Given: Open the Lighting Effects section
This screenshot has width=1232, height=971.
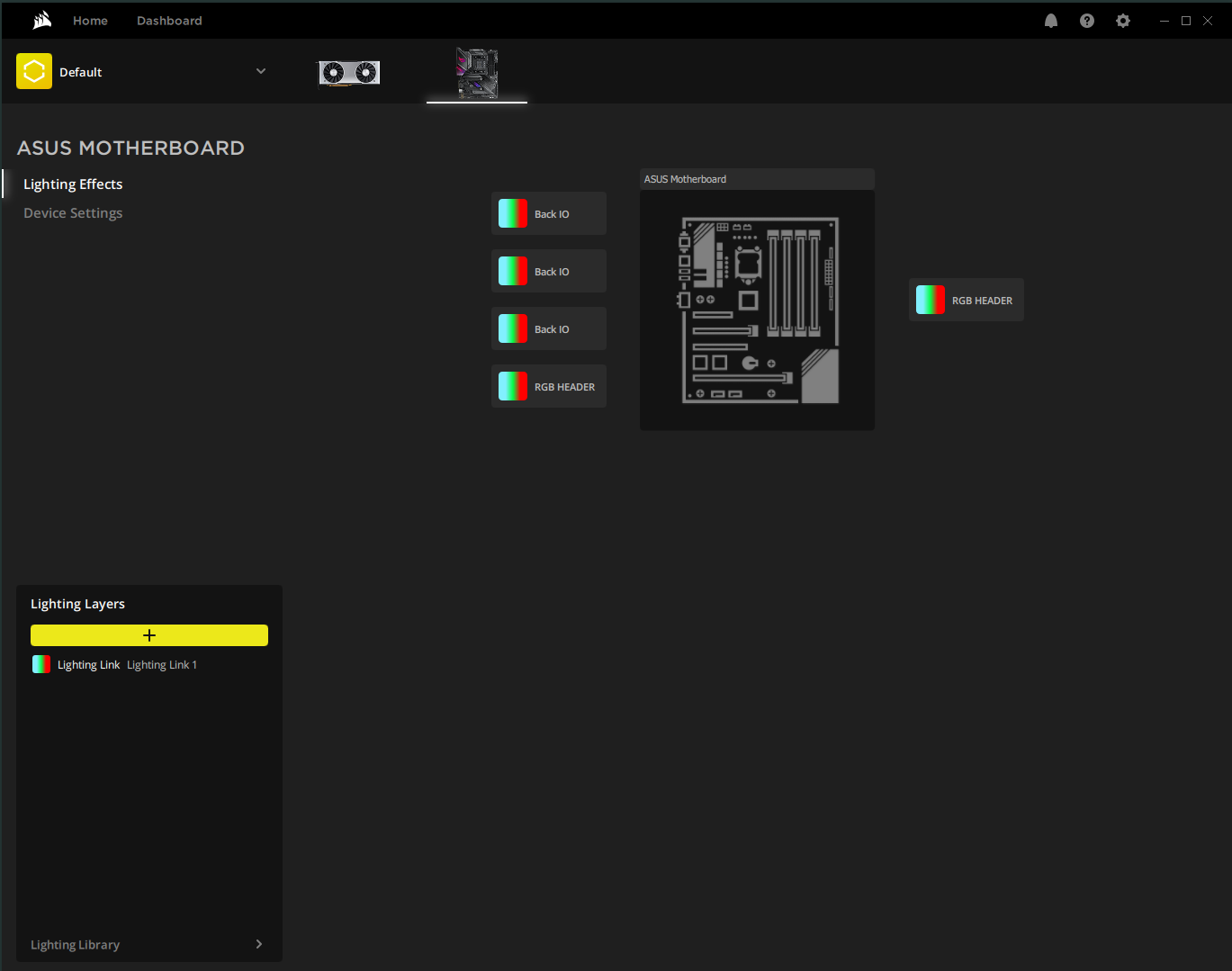Looking at the screenshot, I should 73,184.
